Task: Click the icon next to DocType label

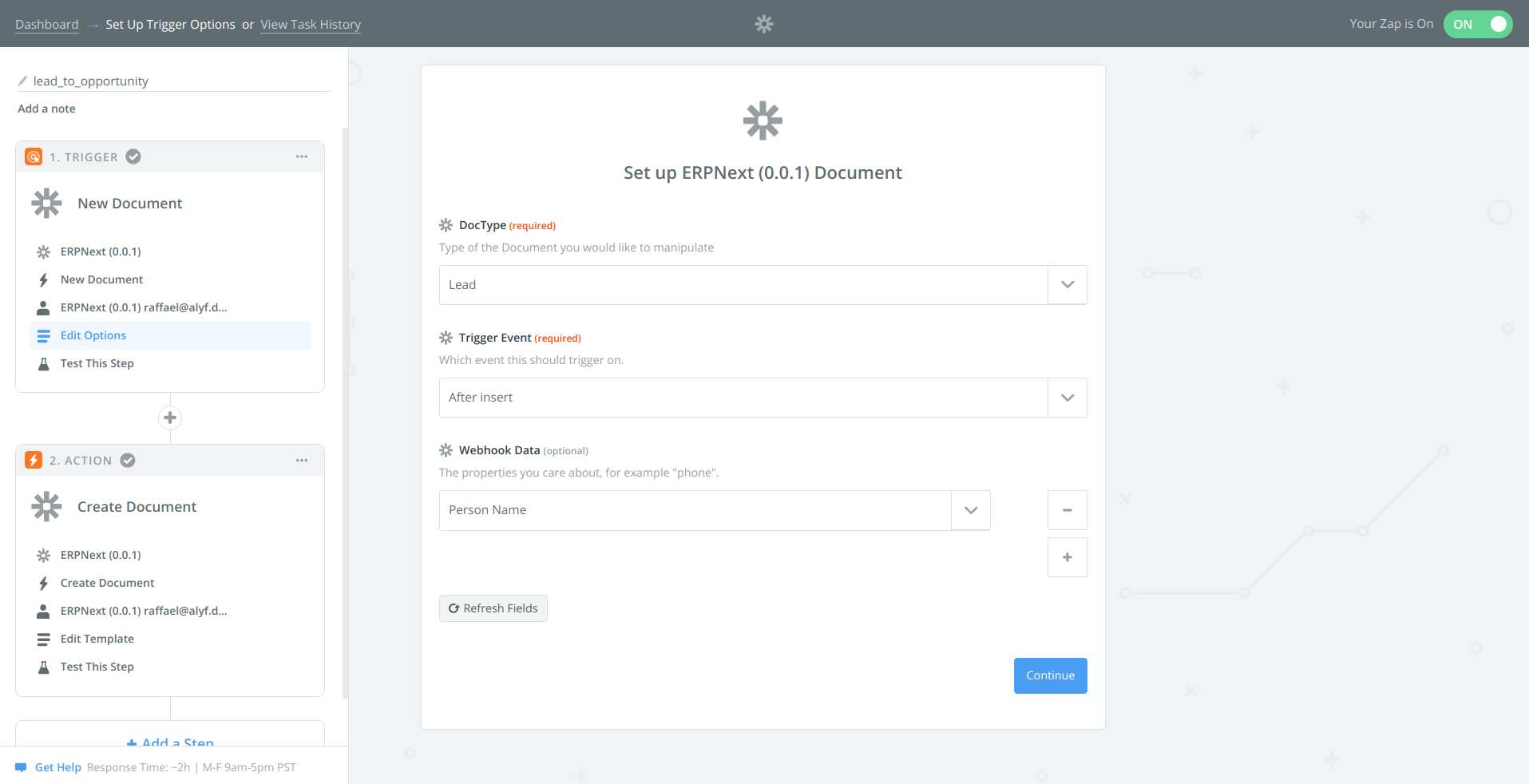Action: (446, 225)
